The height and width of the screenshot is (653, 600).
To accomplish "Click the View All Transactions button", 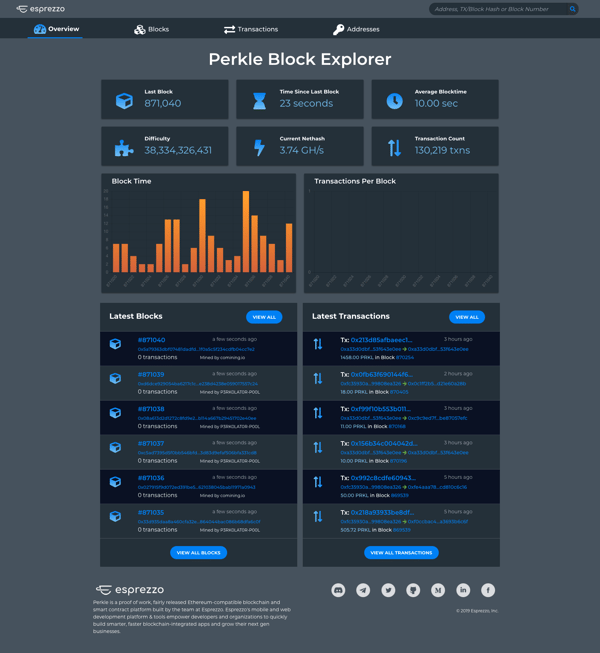I will click(x=401, y=553).
